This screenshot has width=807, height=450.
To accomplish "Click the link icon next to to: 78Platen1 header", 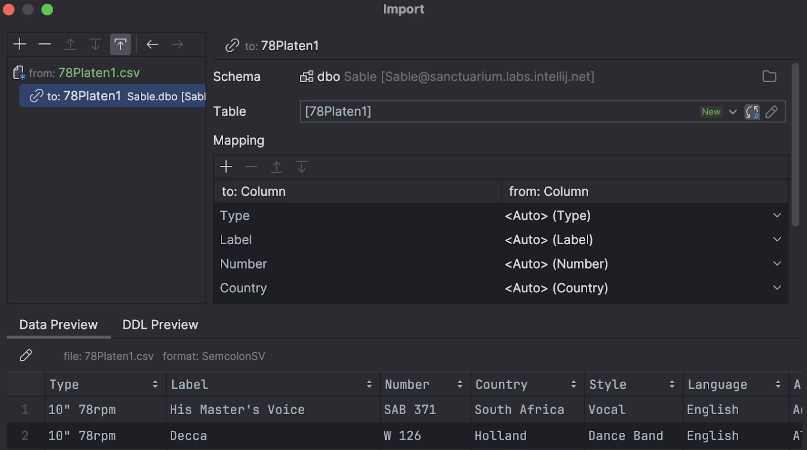I will [x=232, y=46].
